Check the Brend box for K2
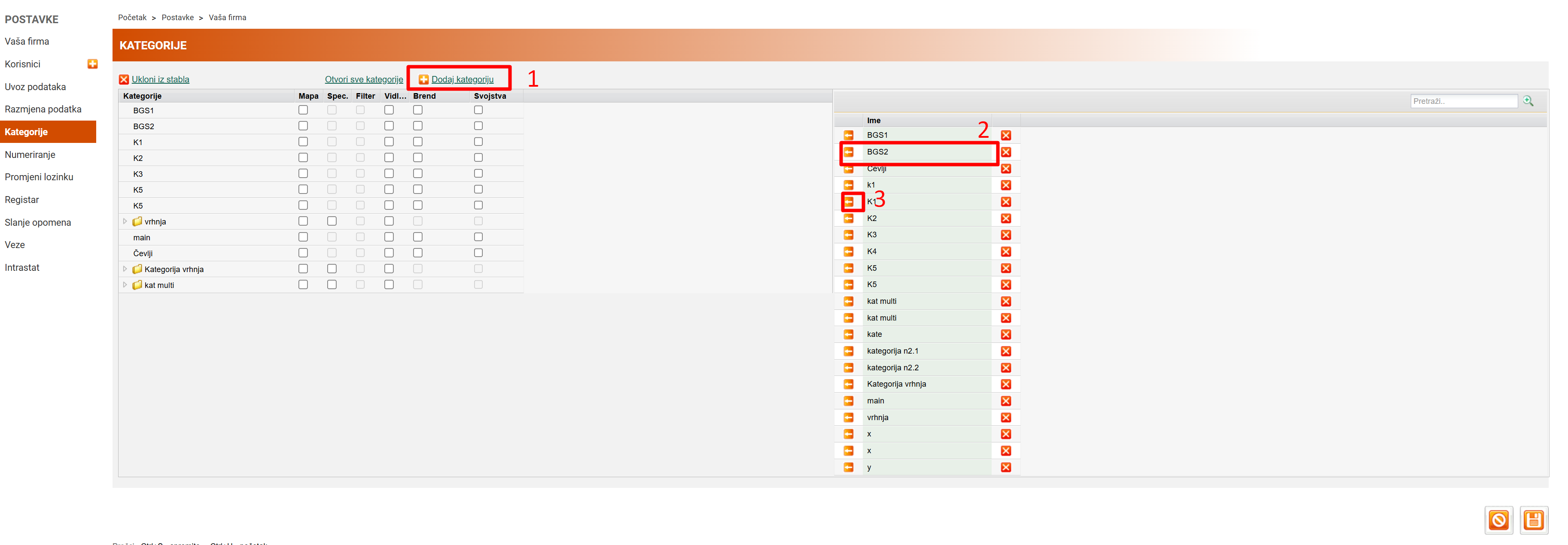 click(x=417, y=157)
